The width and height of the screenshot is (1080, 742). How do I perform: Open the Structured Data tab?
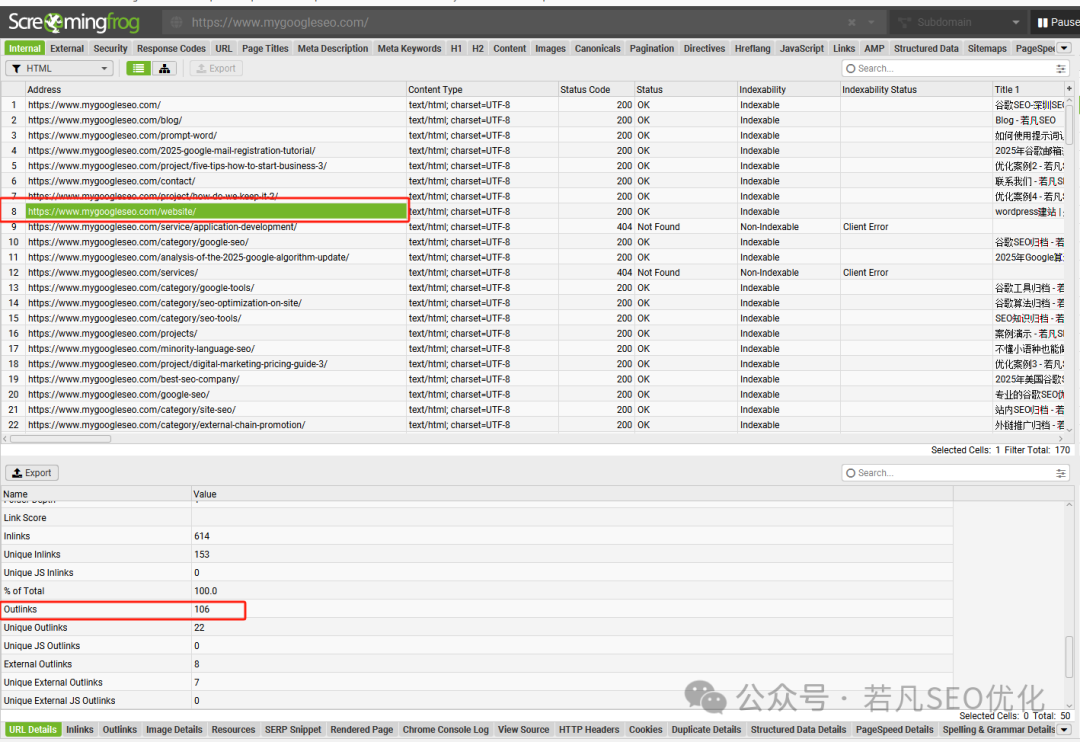[926, 48]
